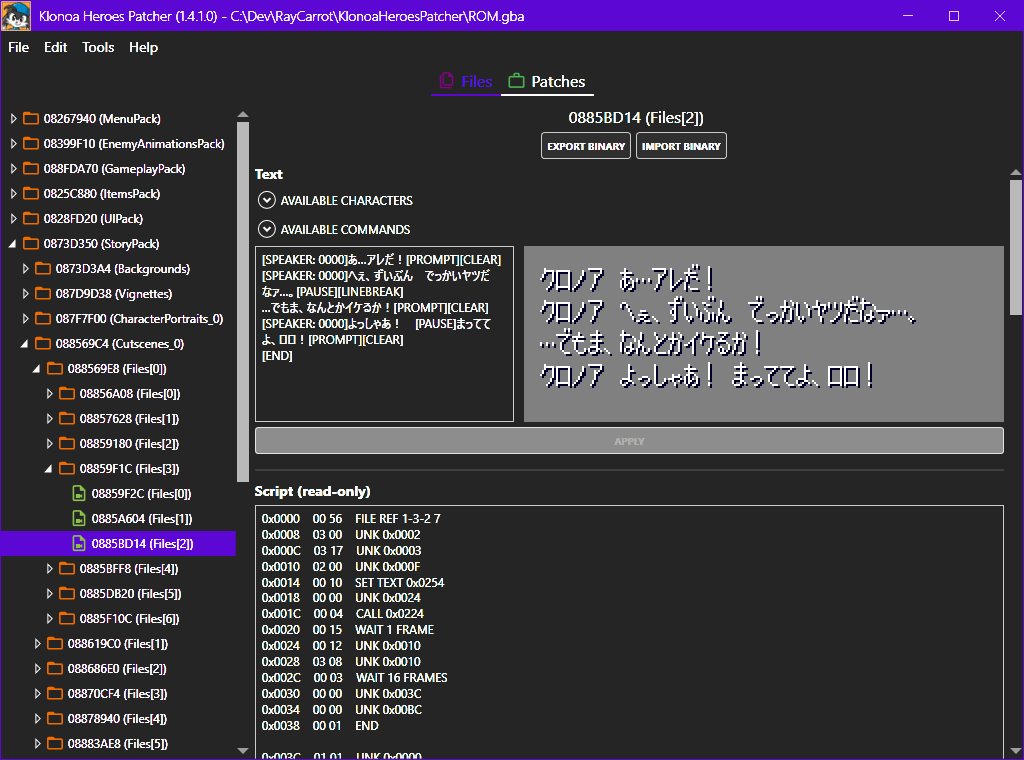1024x760 pixels.
Task: Click folder icon of 0825C880 (ItemsPack)
Action: [31, 193]
